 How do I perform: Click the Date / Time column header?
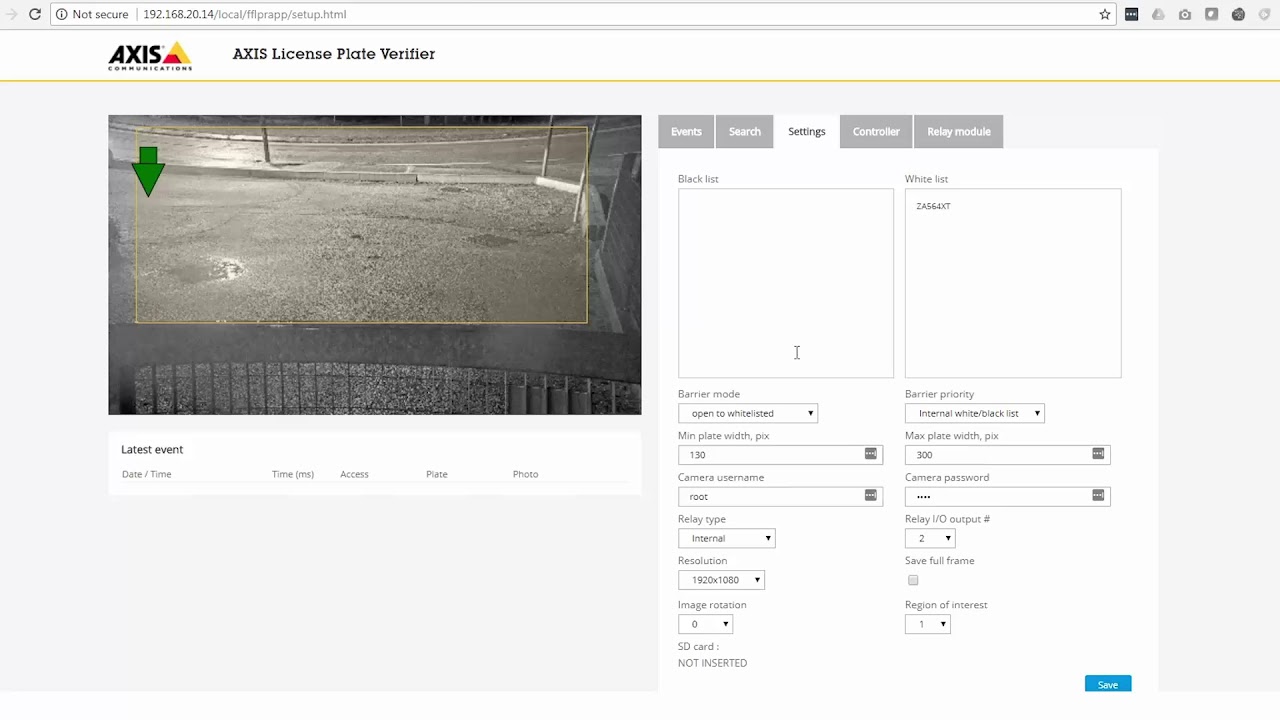pos(146,474)
